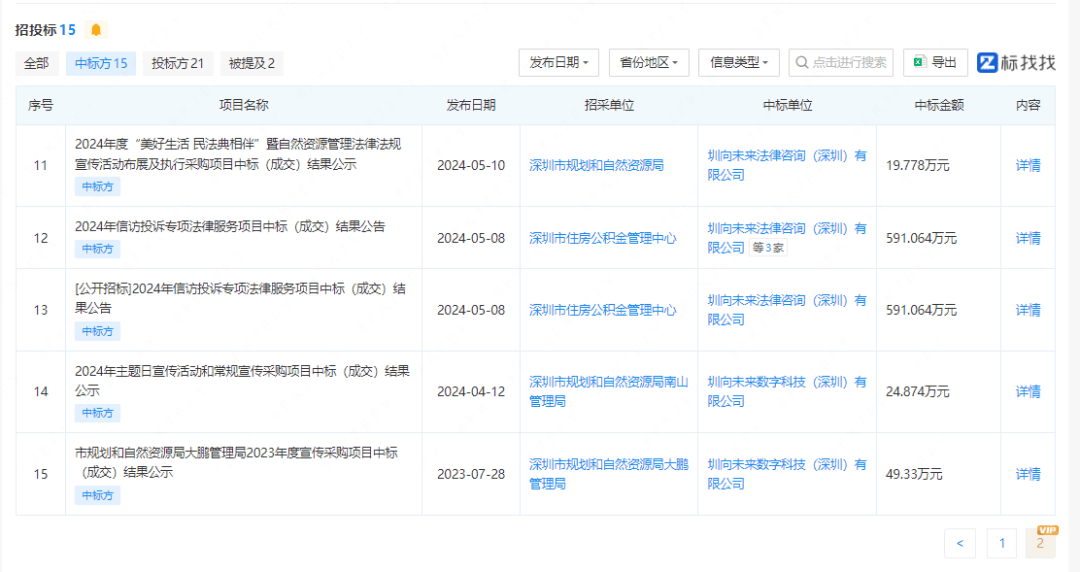Image resolution: width=1080 pixels, height=572 pixels.
Task: Open 深圳市住房公积金管理中心 link in row 12
Action: pos(602,238)
